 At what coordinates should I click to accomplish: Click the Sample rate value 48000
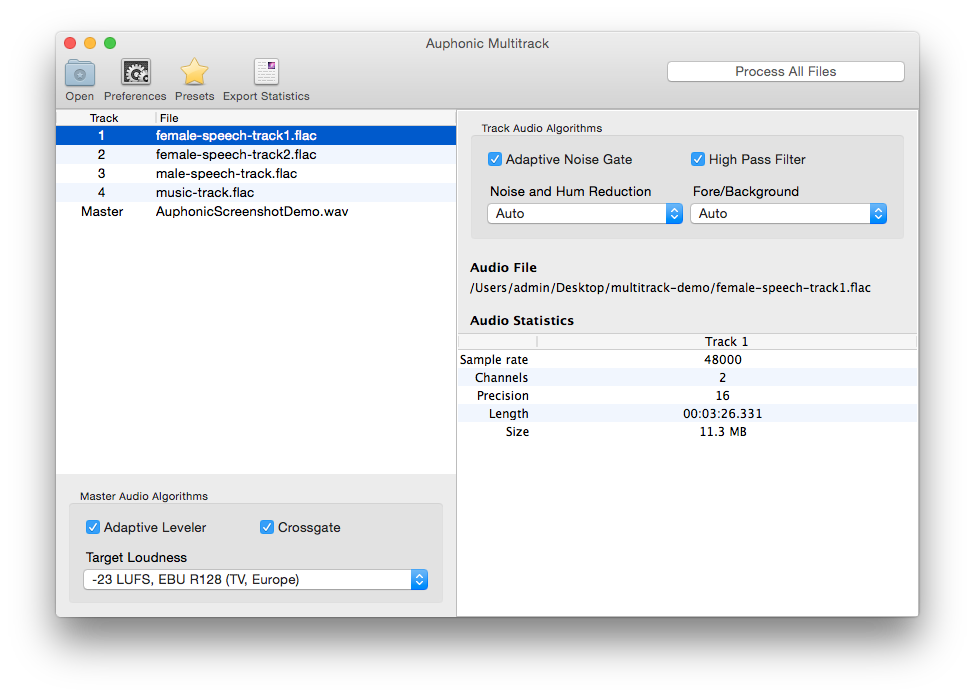[x=723, y=359]
